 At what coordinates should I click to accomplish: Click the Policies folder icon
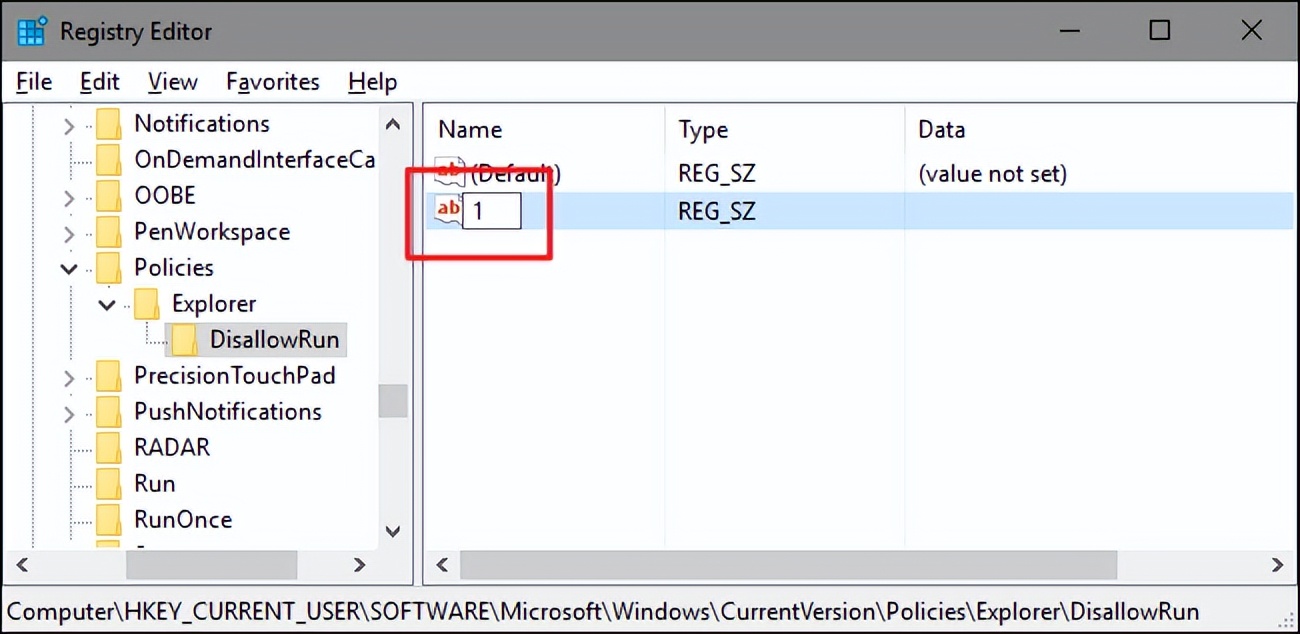(110, 267)
